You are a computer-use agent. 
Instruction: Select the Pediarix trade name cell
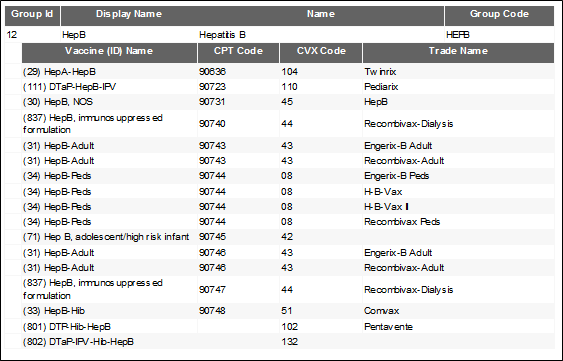pos(381,87)
